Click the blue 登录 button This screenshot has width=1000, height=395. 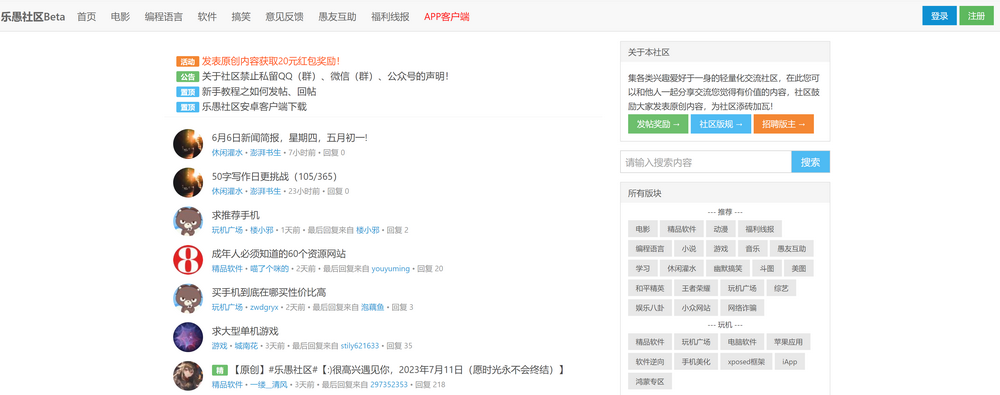pos(939,16)
